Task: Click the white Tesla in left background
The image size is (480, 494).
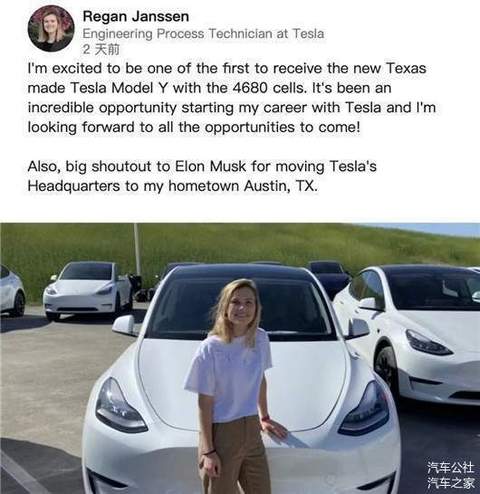Action: point(88,289)
